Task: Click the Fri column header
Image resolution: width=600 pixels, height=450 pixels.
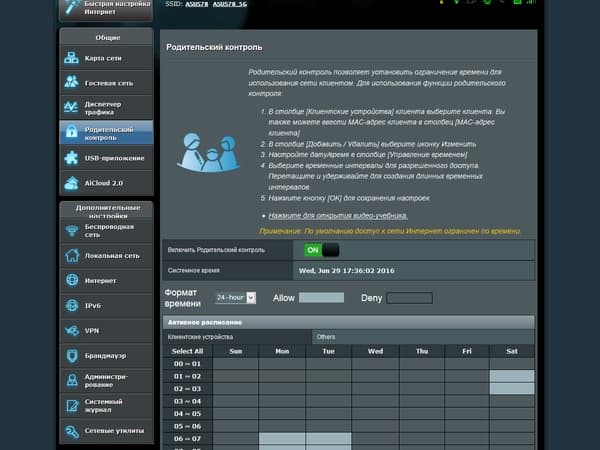Action: point(467,351)
